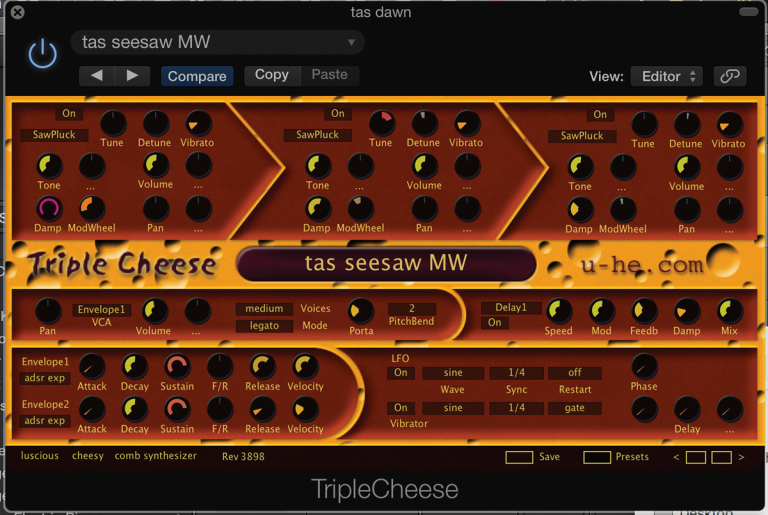Click the third oscillator Pan knob

(x=687, y=210)
